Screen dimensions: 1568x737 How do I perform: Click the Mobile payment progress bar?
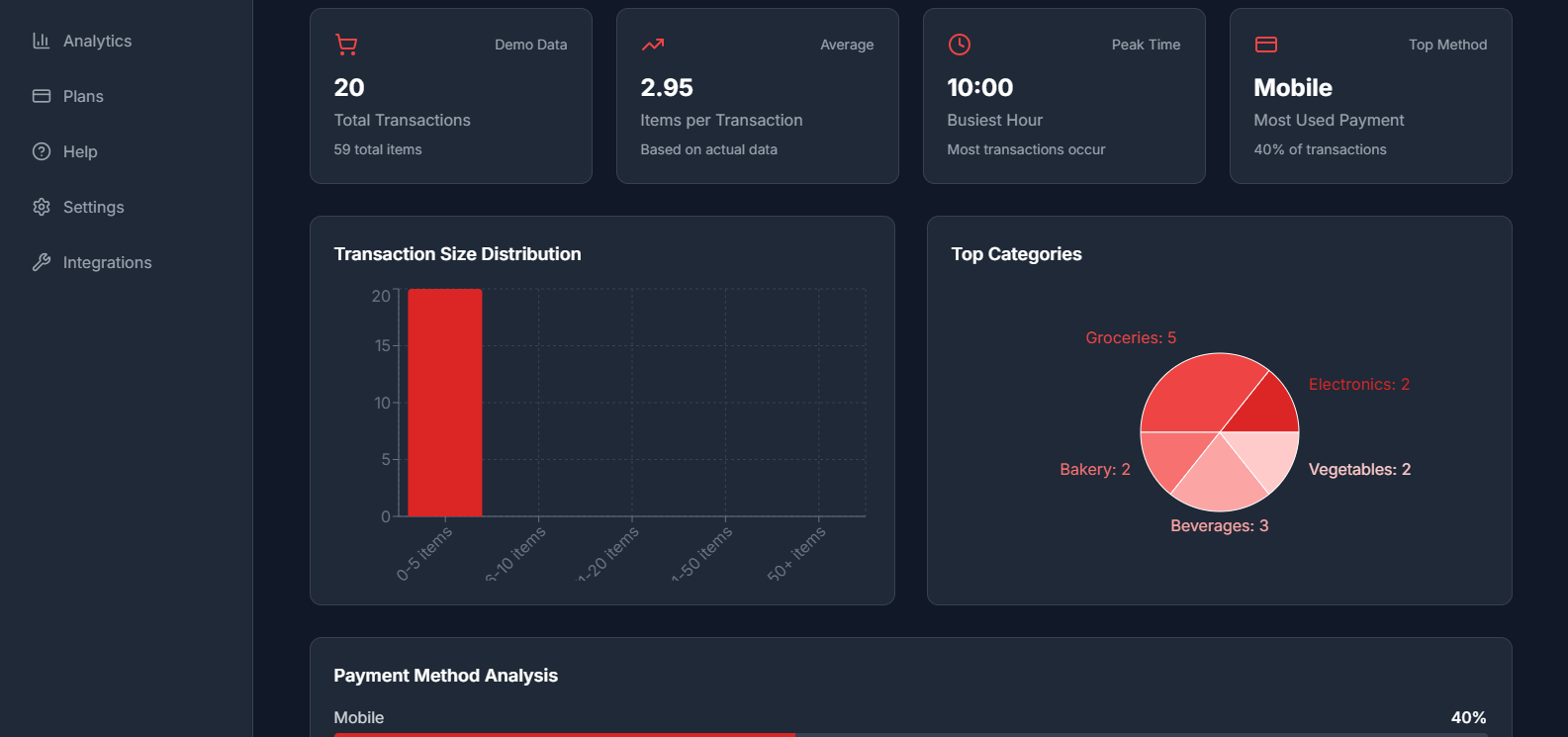coord(910,734)
